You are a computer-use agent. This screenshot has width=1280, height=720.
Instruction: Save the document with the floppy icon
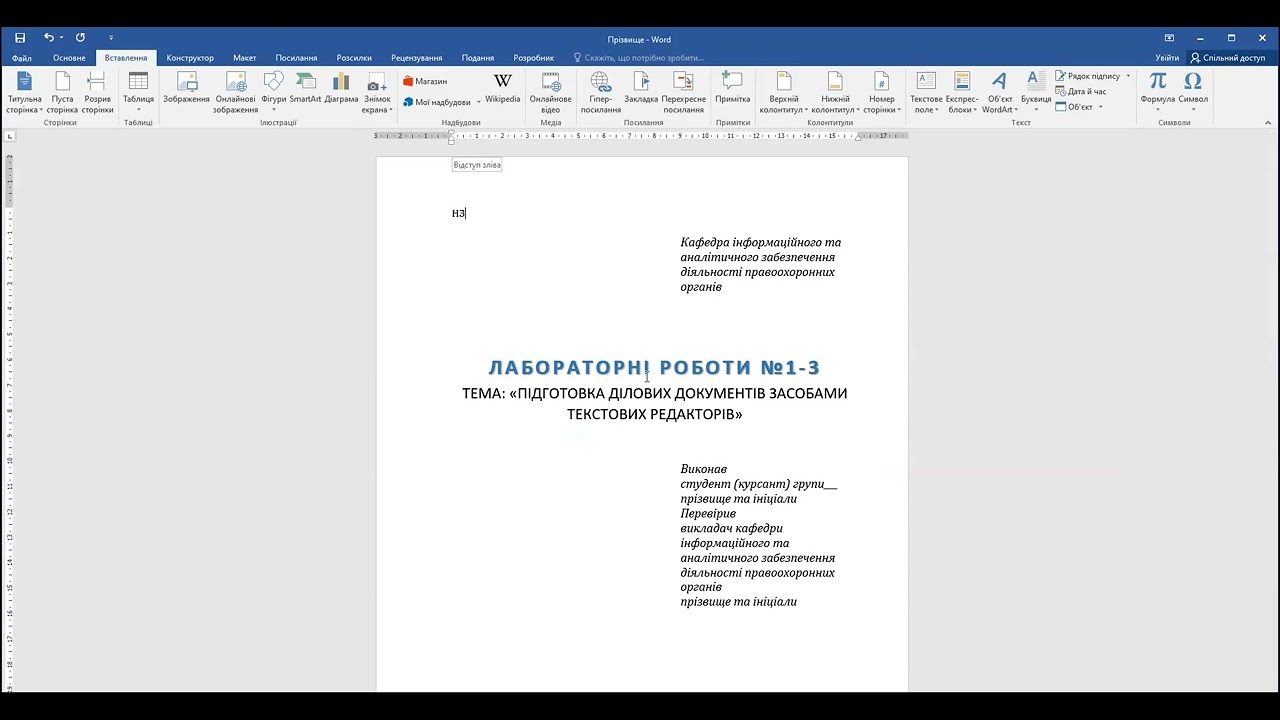click(x=20, y=38)
